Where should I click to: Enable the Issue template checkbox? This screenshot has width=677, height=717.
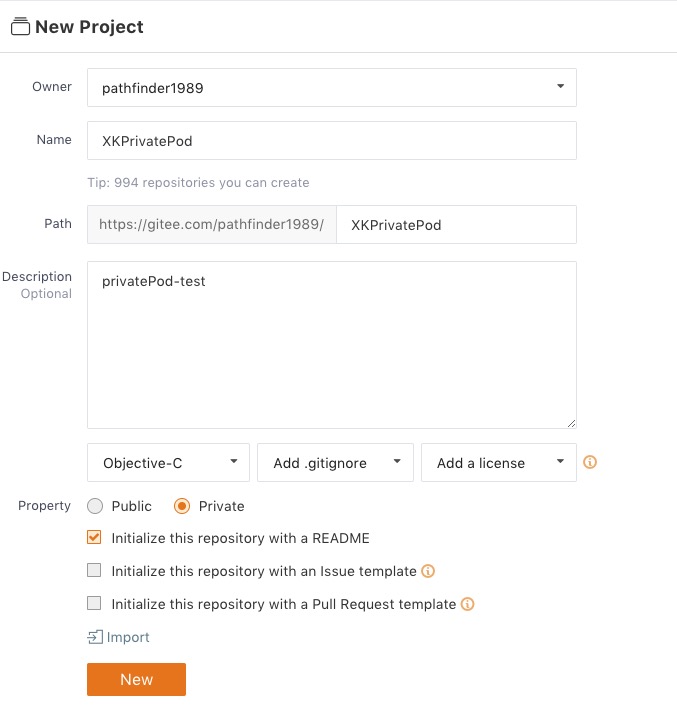95,571
